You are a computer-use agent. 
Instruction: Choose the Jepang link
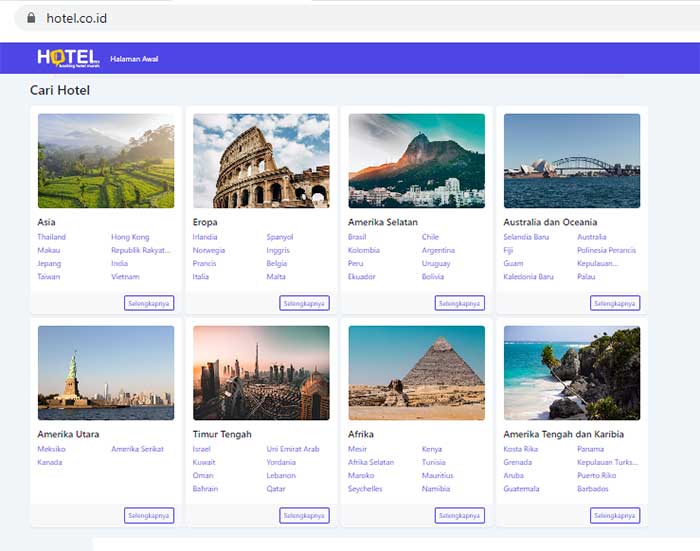tap(49, 263)
